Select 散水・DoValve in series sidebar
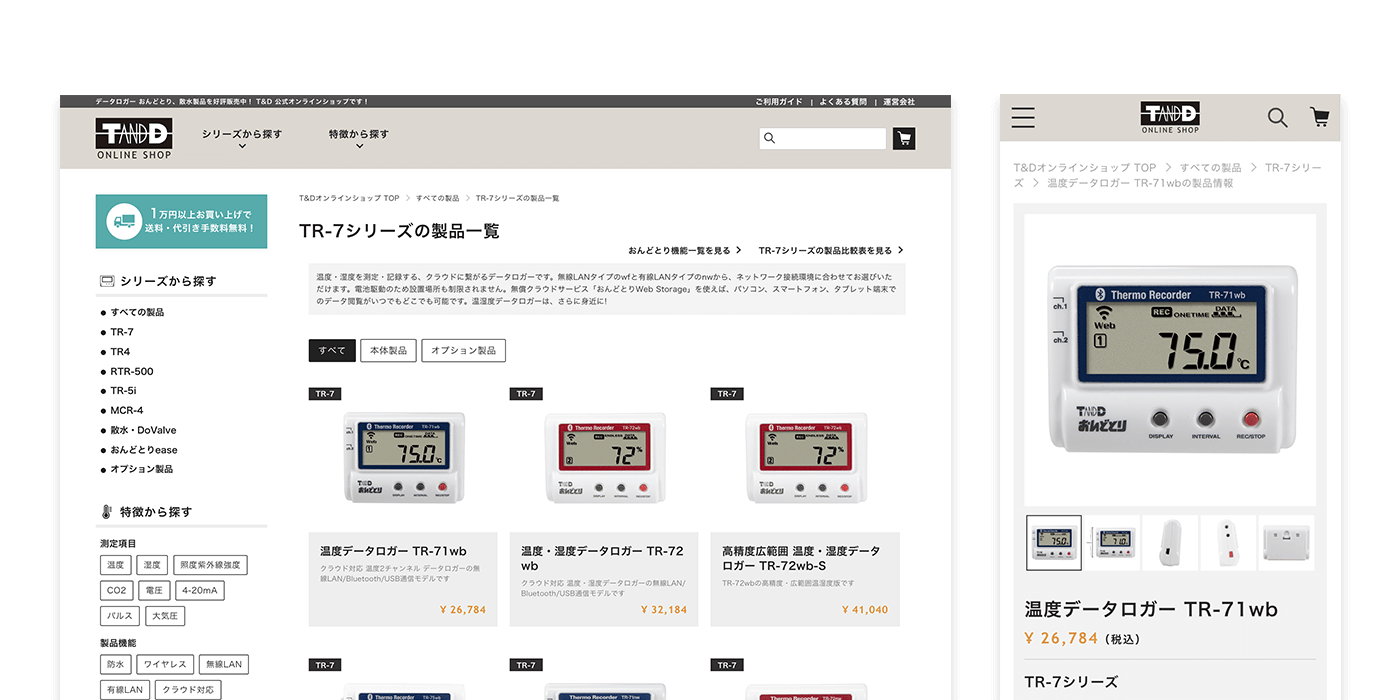Image resolution: width=1400 pixels, height=700 pixels. tap(143, 430)
